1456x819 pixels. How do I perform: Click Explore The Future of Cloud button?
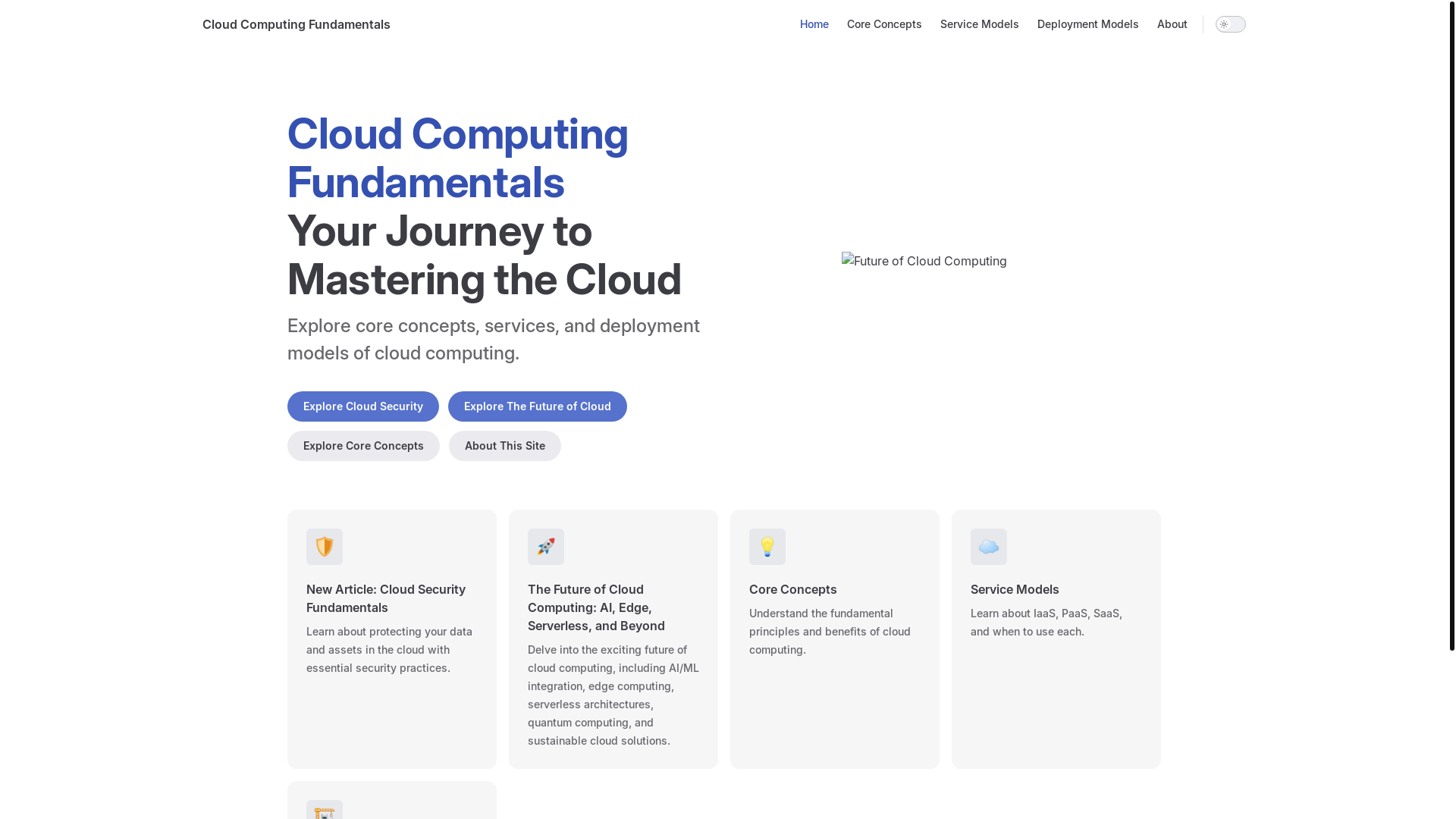coord(538,406)
